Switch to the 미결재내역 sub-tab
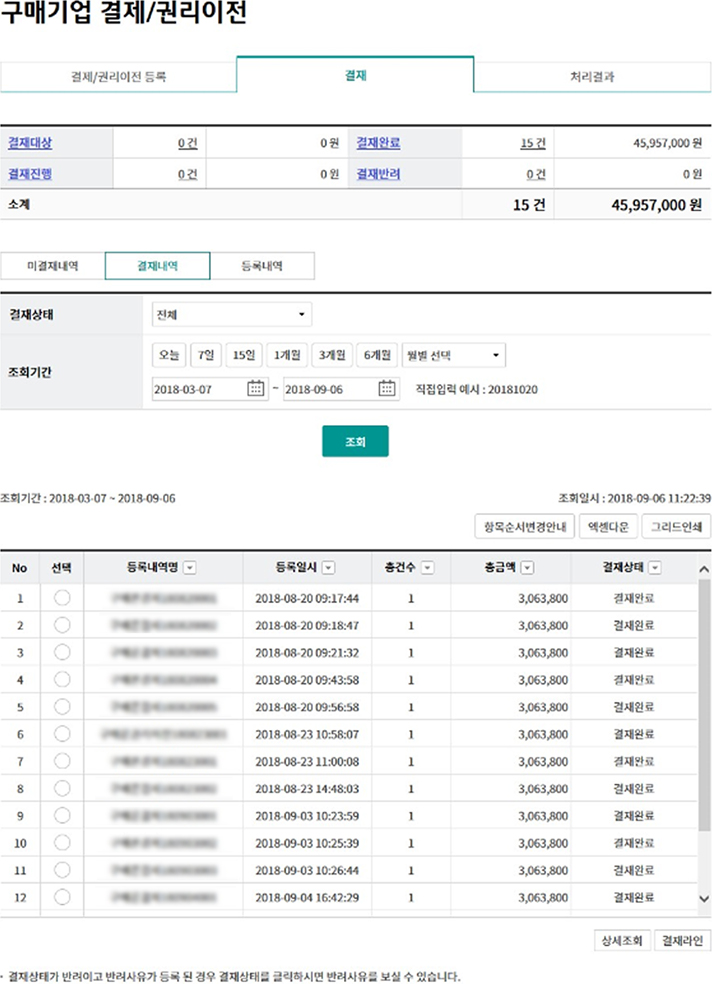The height and width of the screenshot is (984, 712). (x=52, y=266)
